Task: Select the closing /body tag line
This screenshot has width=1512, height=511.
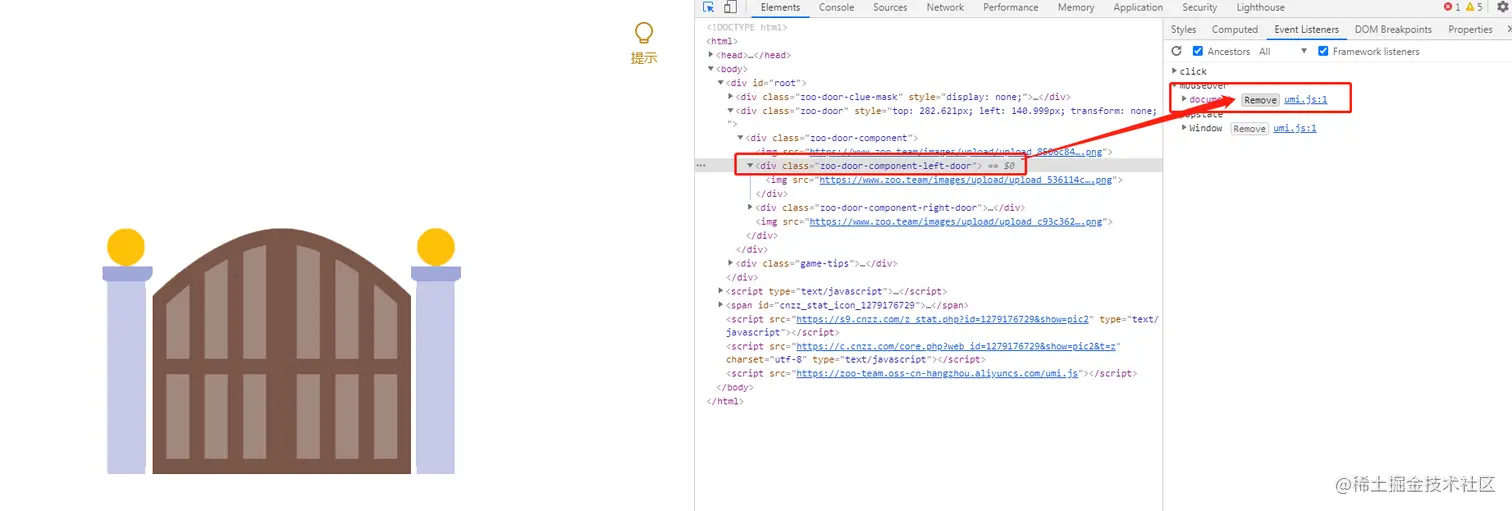Action: (x=734, y=388)
